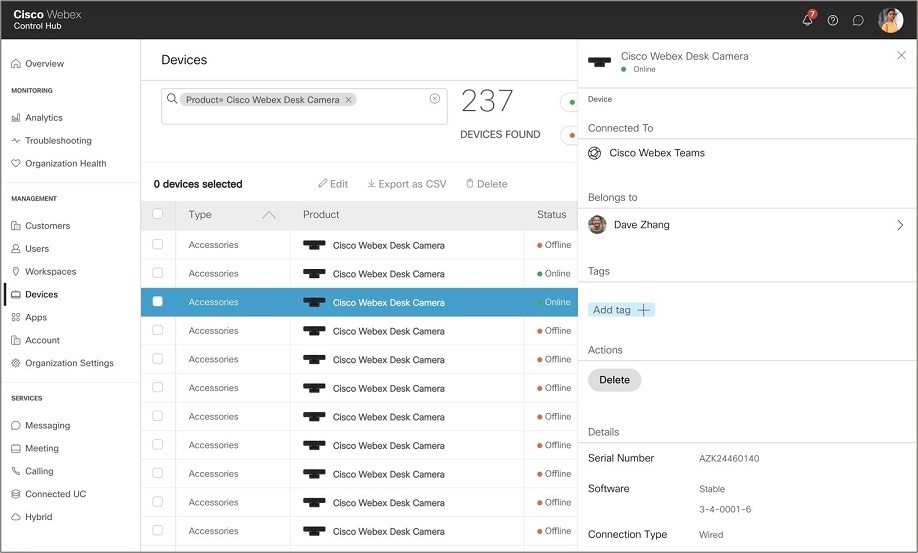Open the Messaging service page

[x=47, y=425]
